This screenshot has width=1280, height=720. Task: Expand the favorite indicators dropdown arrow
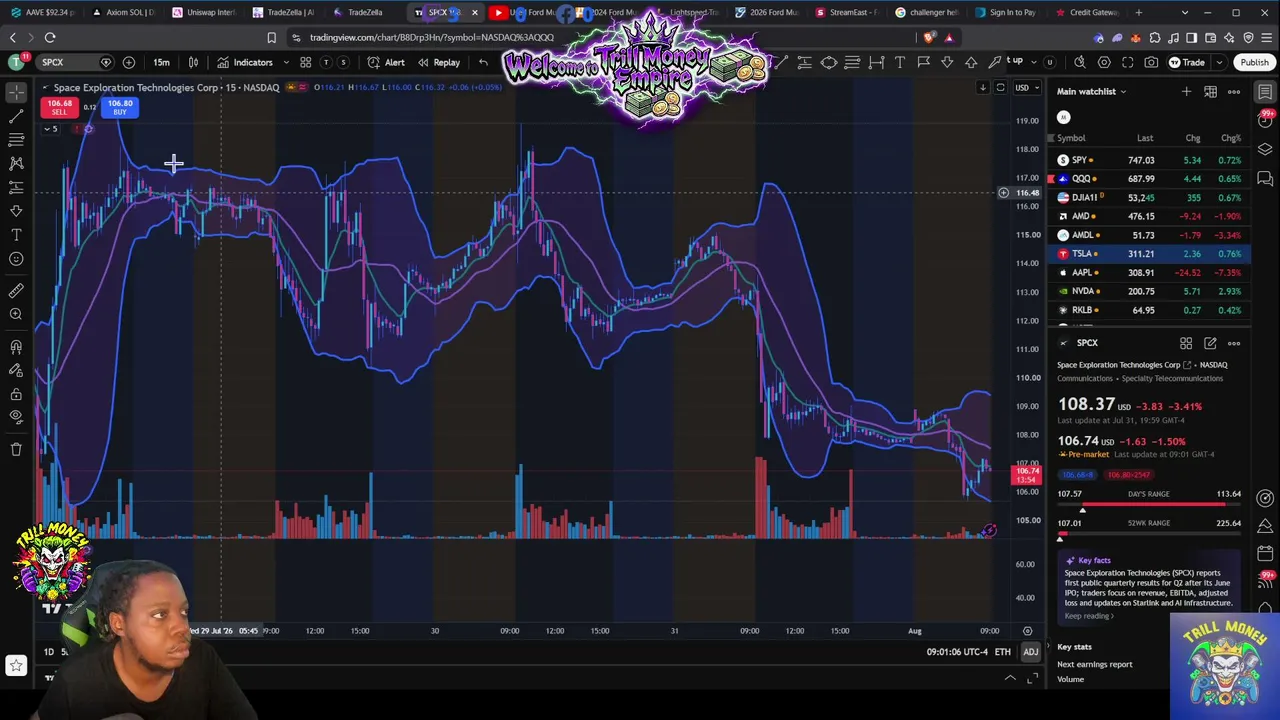[x=286, y=62]
